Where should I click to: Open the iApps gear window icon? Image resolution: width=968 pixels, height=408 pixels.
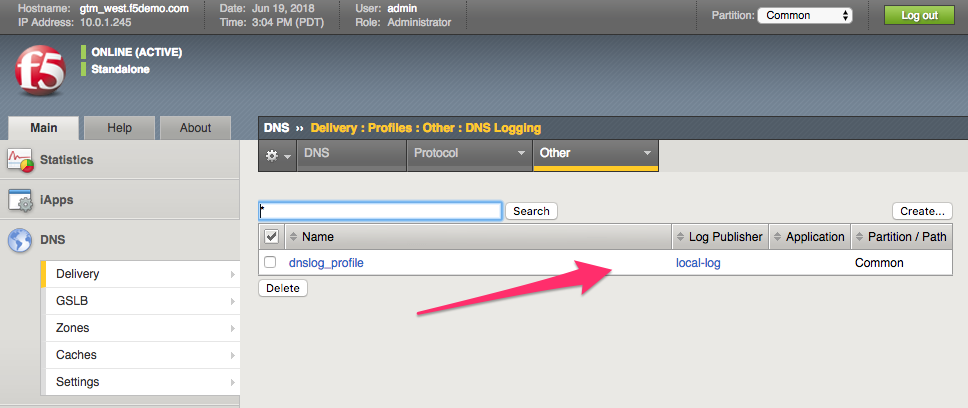20,200
